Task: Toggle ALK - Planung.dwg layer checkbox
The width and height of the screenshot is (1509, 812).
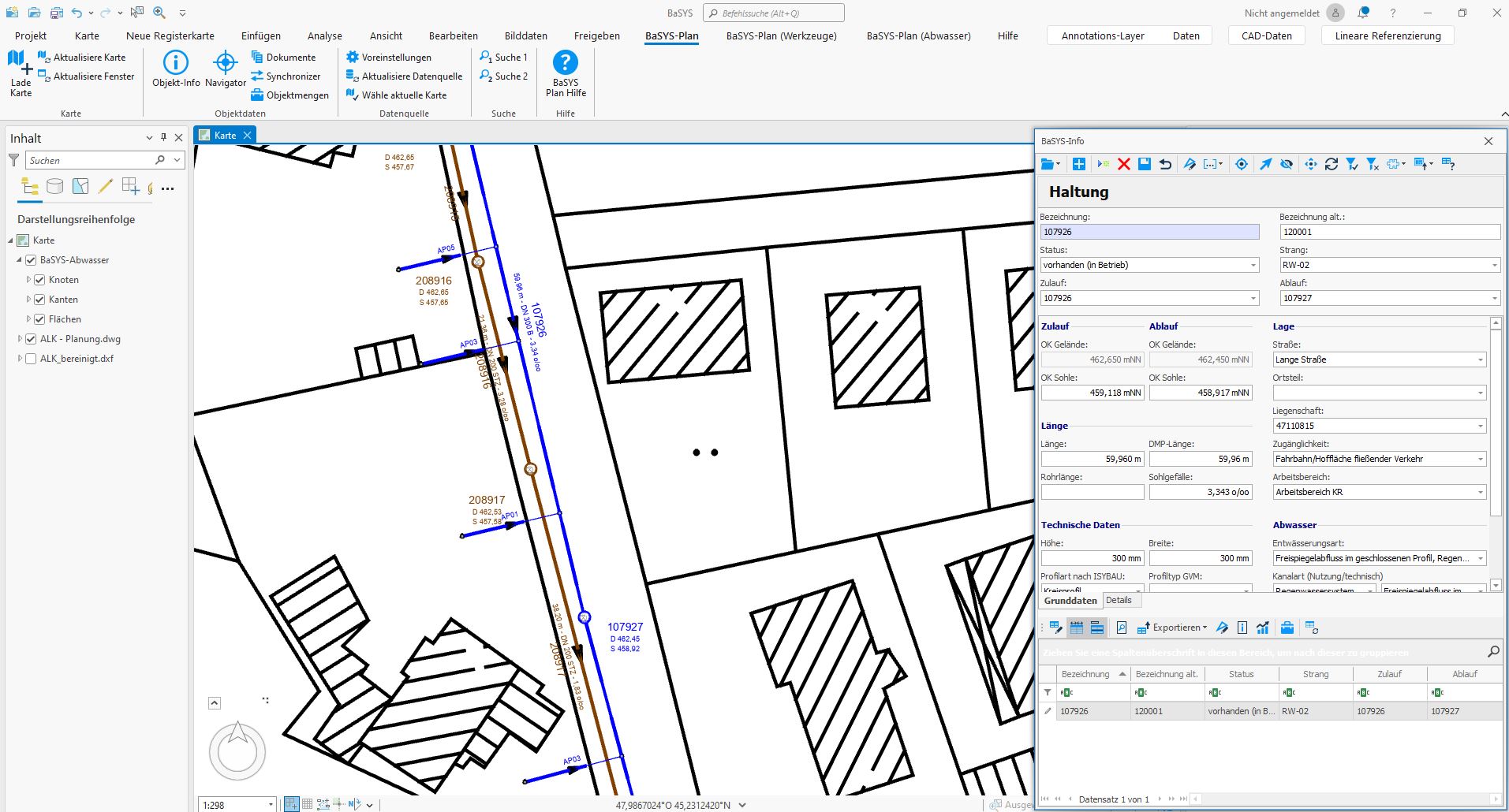Action: pos(32,339)
